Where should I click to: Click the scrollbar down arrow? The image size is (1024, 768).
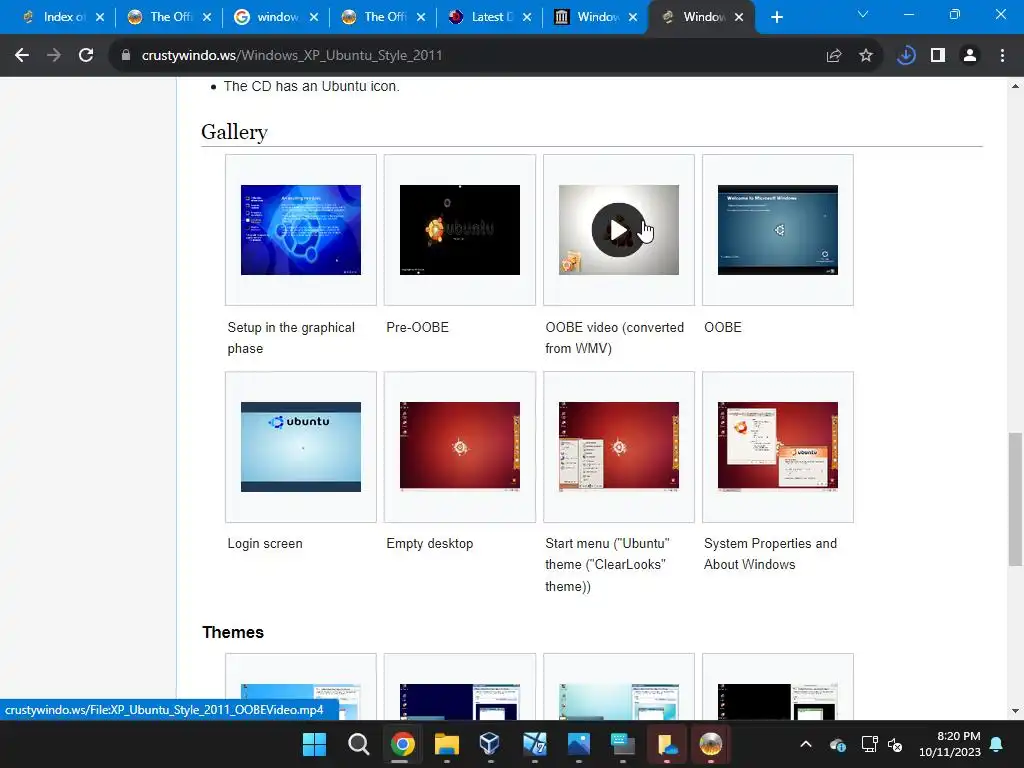[x=1015, y=711]
